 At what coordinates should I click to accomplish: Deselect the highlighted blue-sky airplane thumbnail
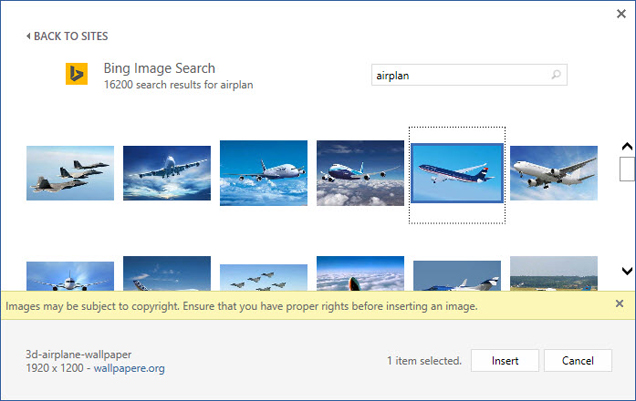click(x=457, y=173)
